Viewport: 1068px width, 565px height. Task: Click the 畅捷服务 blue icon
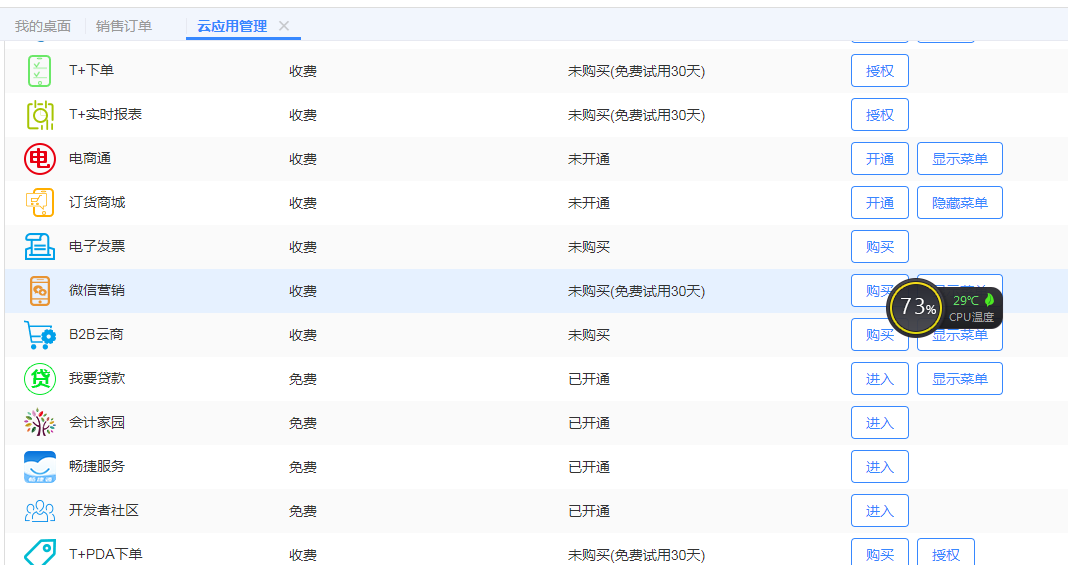coord(40,467)
